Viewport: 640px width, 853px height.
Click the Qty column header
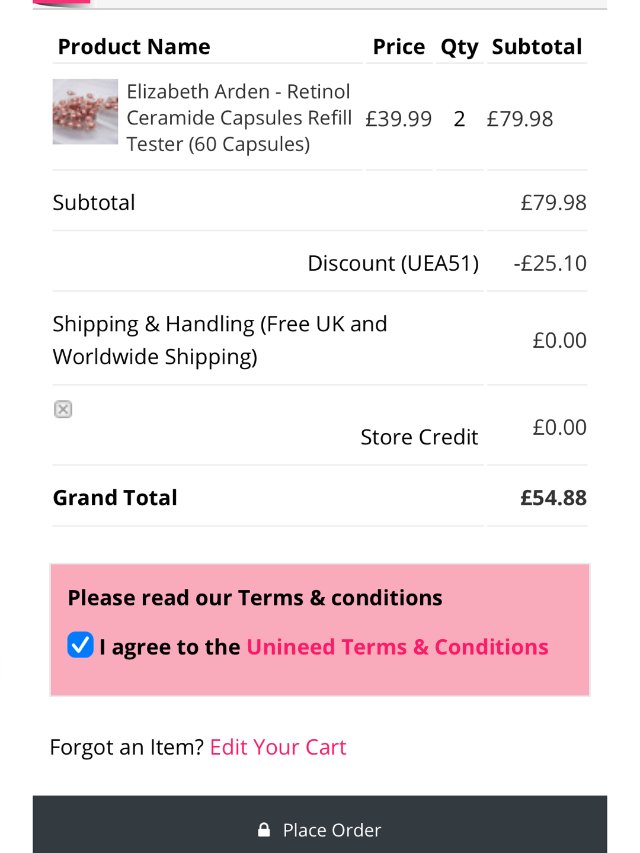click(x=459, y=47)
